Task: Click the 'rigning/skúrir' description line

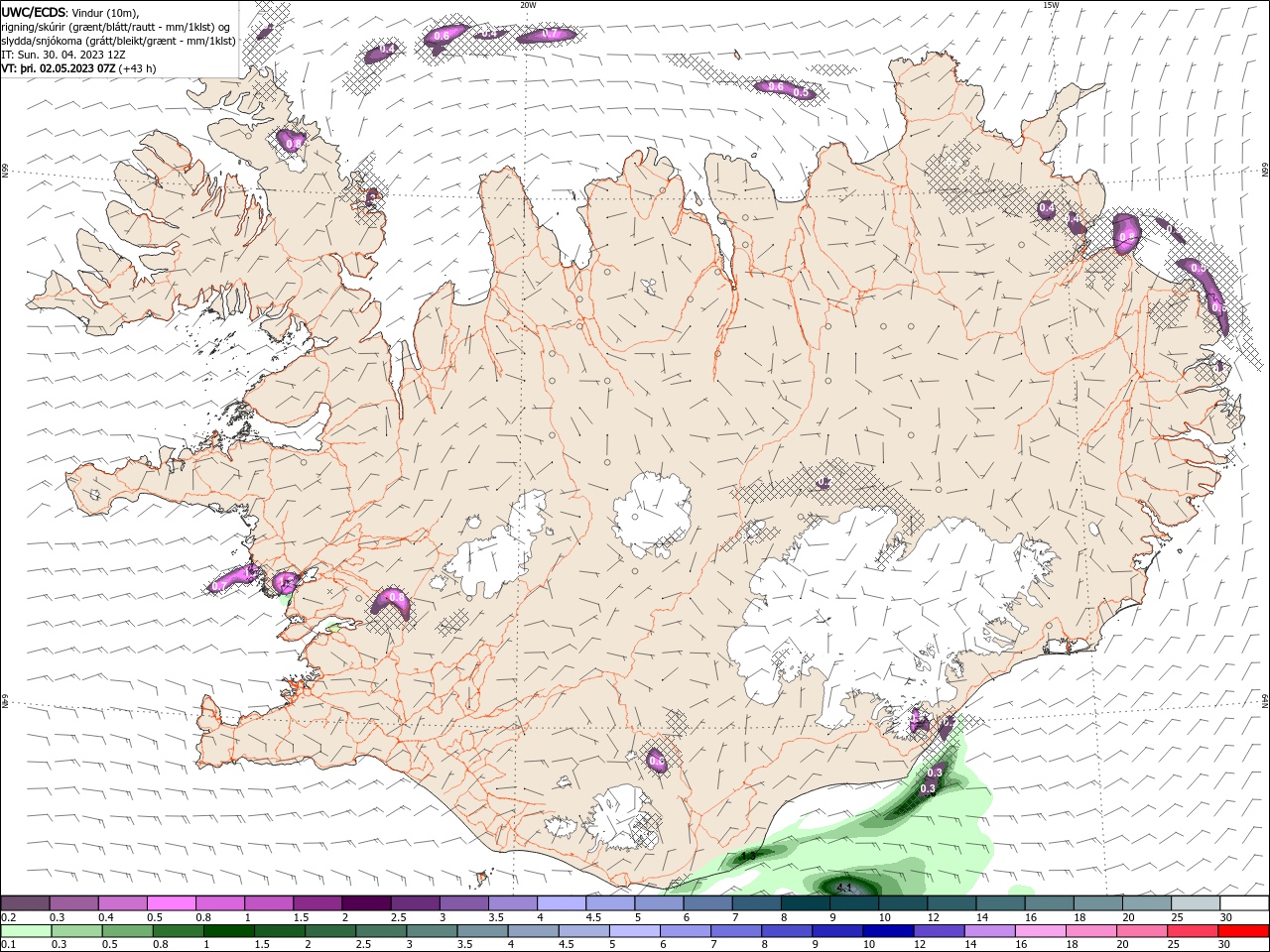Action: [116, 27]
